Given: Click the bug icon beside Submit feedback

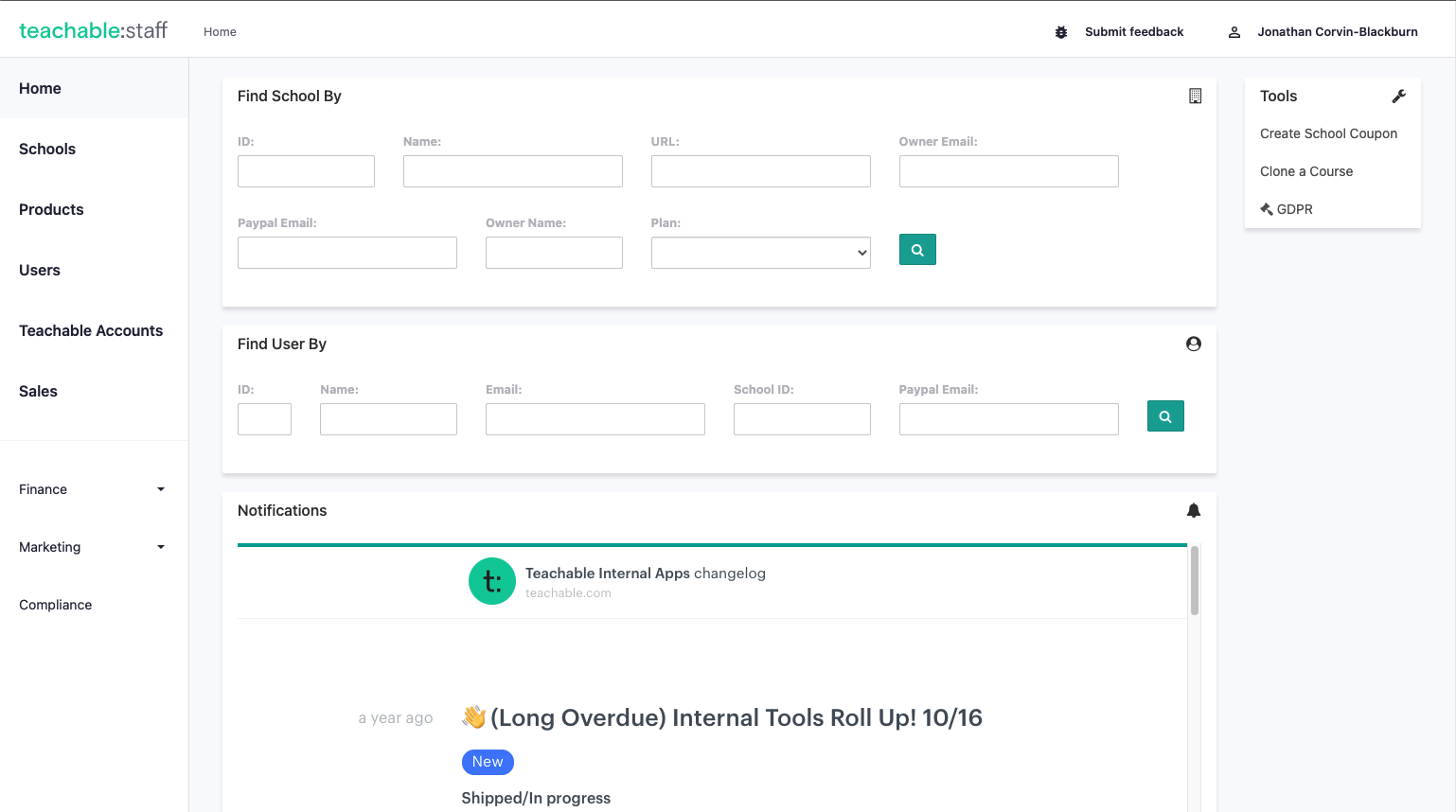Looking at the screenshot, I should tap(1061, 32).
